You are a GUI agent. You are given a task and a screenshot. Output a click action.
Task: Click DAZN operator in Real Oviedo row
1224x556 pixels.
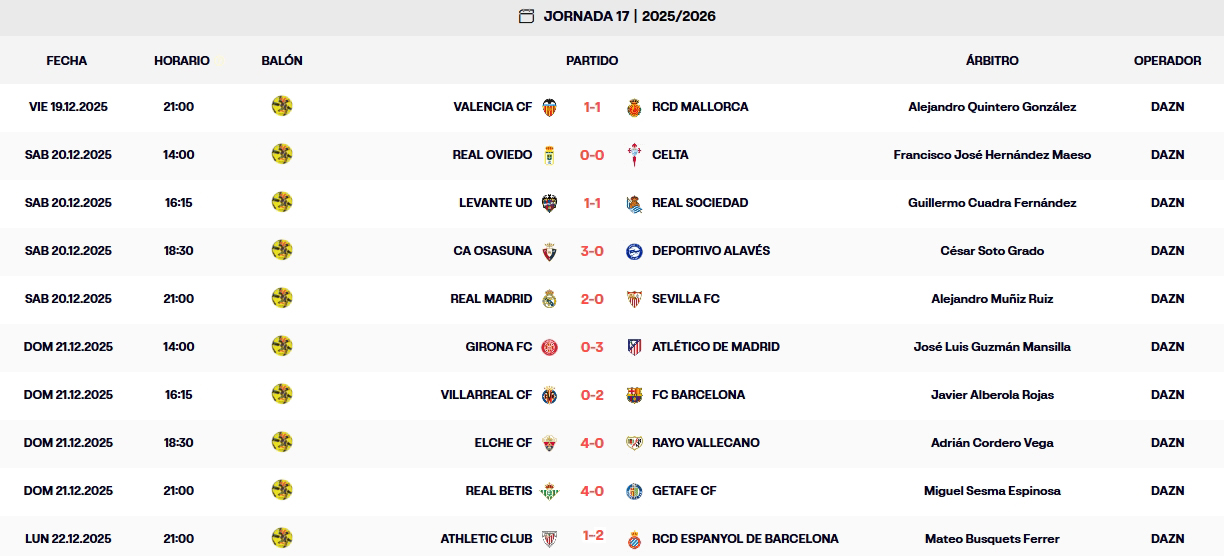[1167, 155]
